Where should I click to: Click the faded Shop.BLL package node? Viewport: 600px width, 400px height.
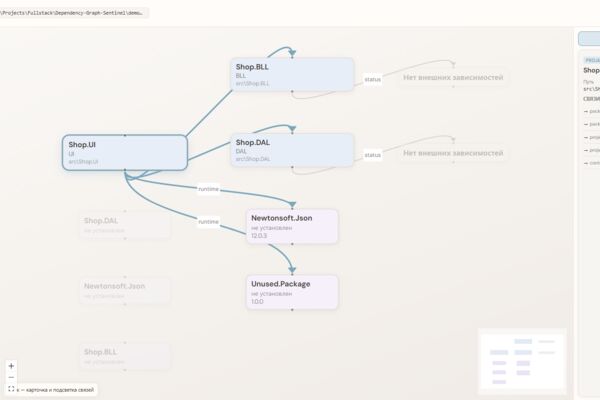[125, 356]
